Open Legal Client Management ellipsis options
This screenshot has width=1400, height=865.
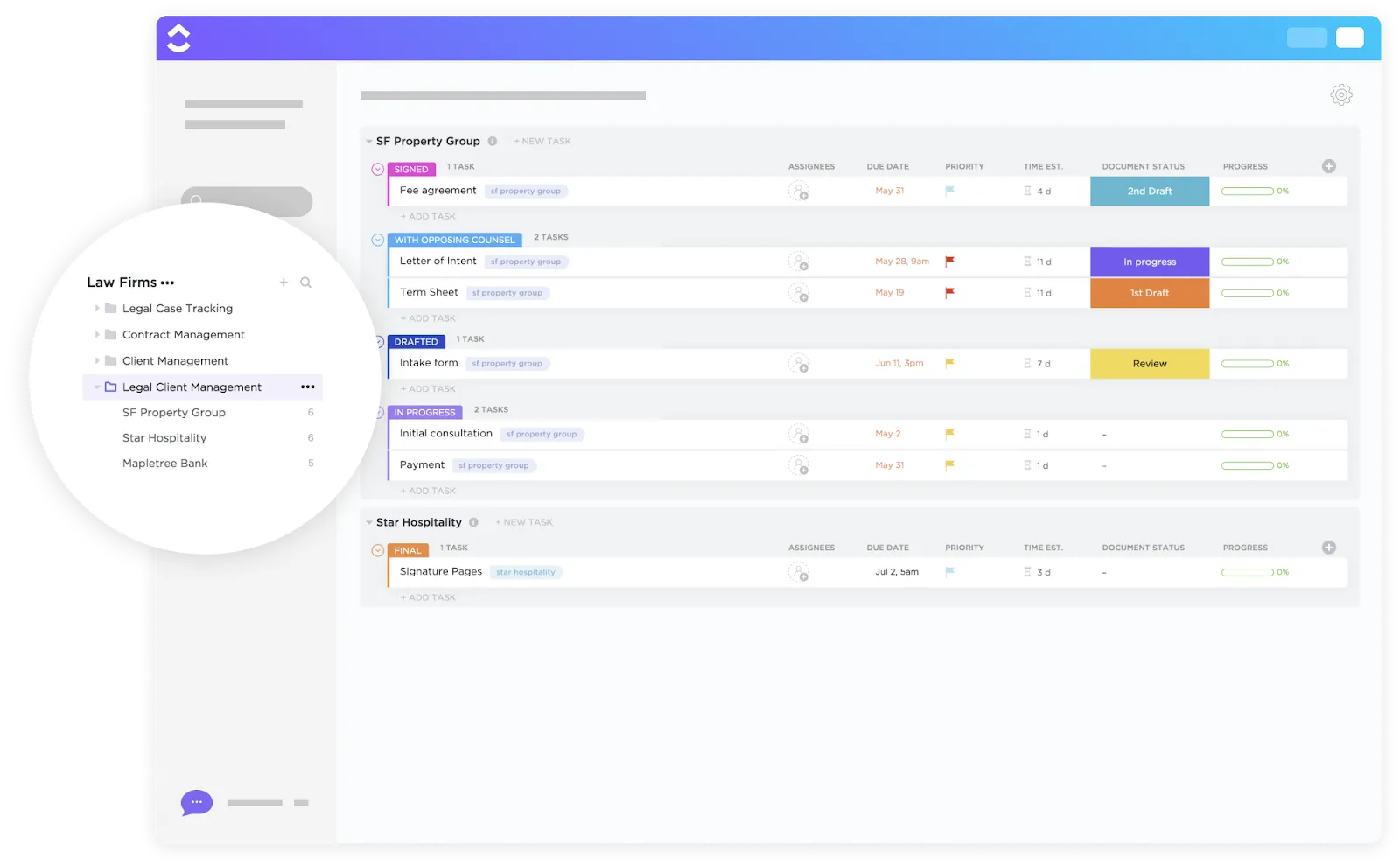pyautogui.click(x=308, y=387)
